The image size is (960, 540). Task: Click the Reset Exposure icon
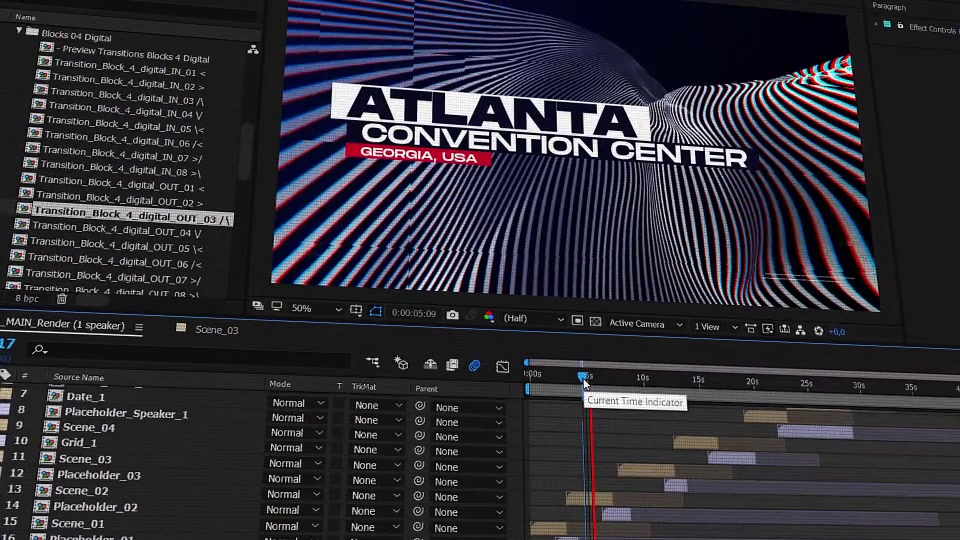[819, 331]
